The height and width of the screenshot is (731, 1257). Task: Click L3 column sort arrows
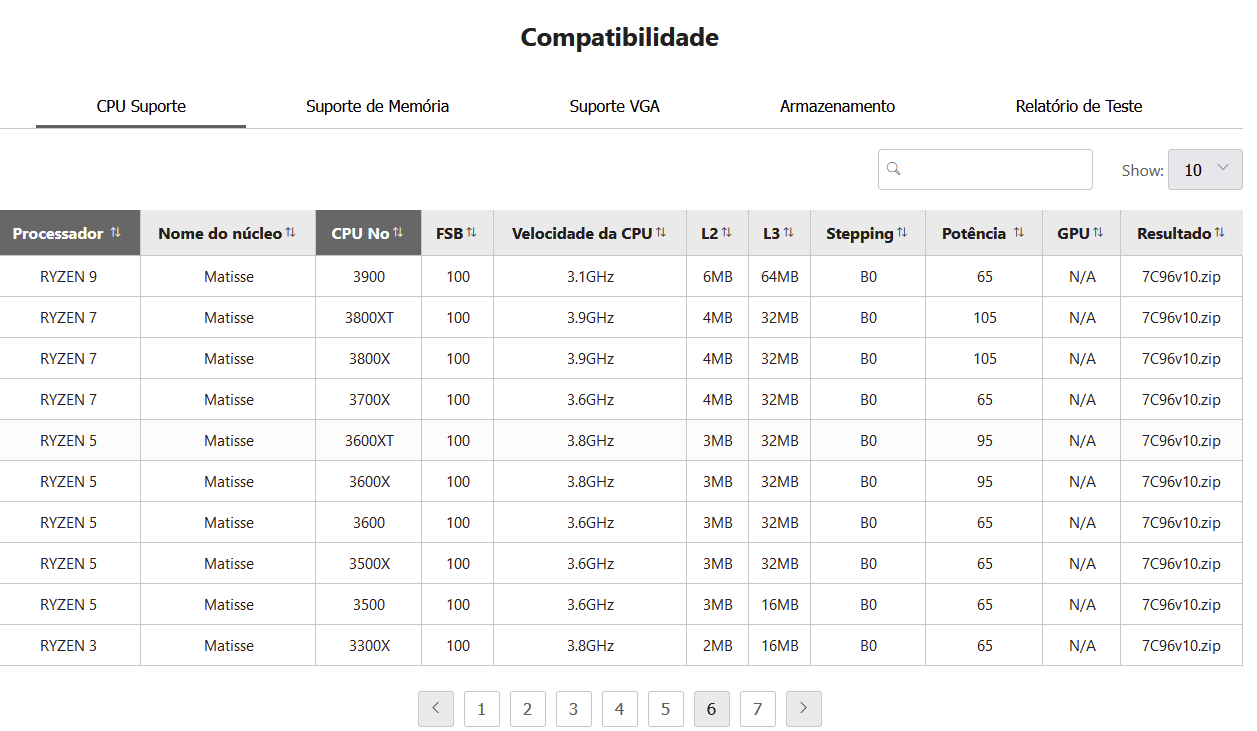pos(789,232)
